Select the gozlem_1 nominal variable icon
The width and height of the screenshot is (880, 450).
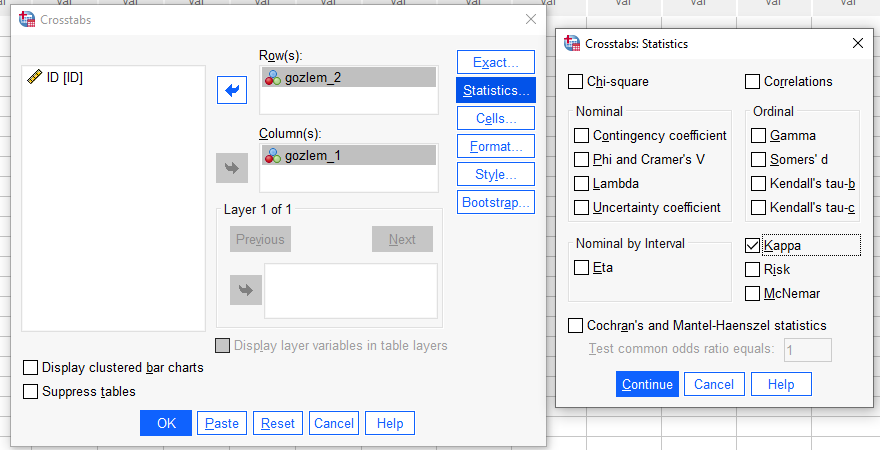coord(272,155)
